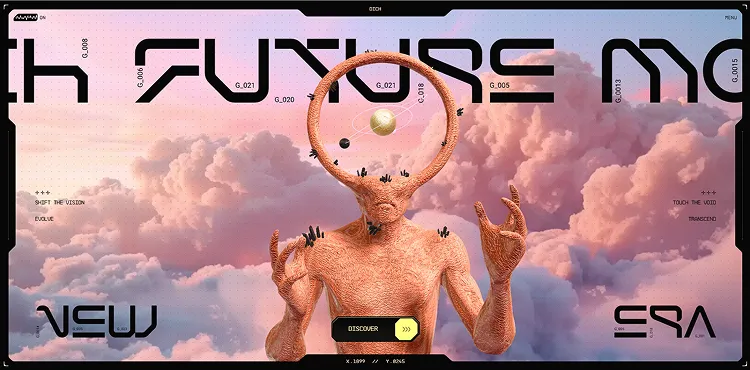Click the DISCOVER button

point(375,329)
